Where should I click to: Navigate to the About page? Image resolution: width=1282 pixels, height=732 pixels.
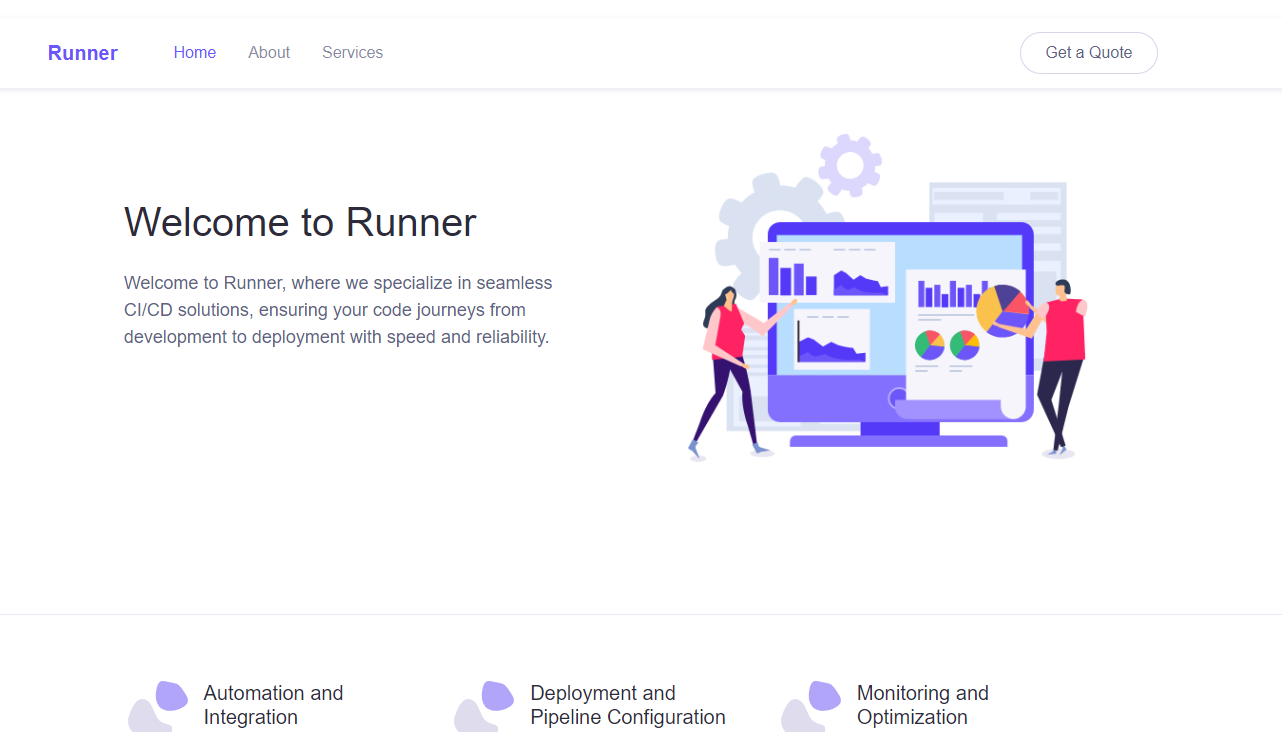pyautogui.click(x=268, y=52)
